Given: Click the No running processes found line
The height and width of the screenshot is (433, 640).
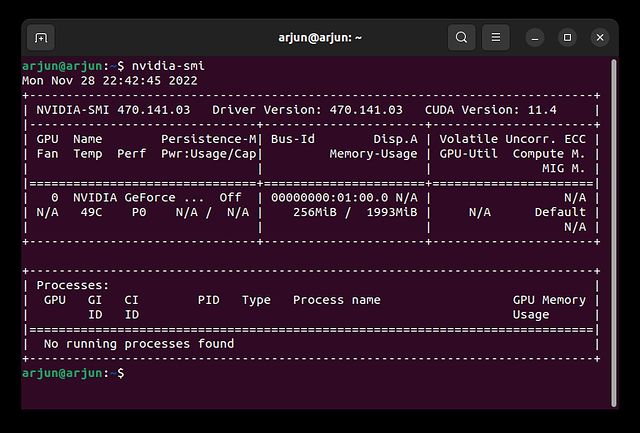Looking at the screenshot, I should pyautogui.click(x=139, y=344).
